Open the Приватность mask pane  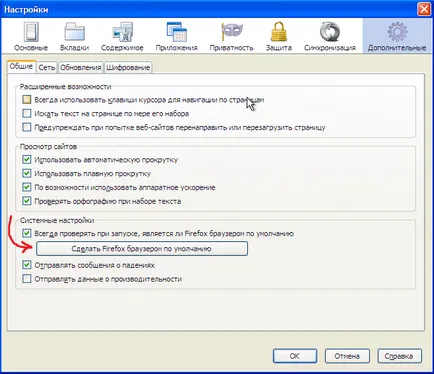(231, 36)
